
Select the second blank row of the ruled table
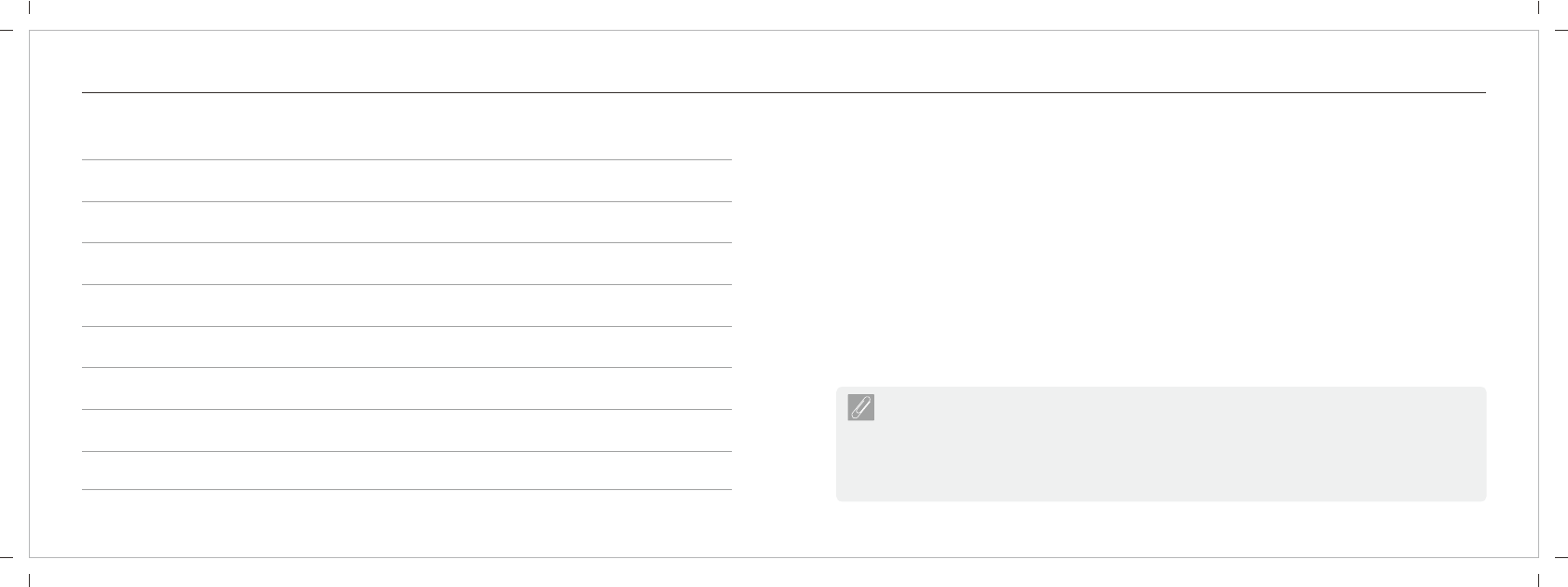tap(407, 223)
